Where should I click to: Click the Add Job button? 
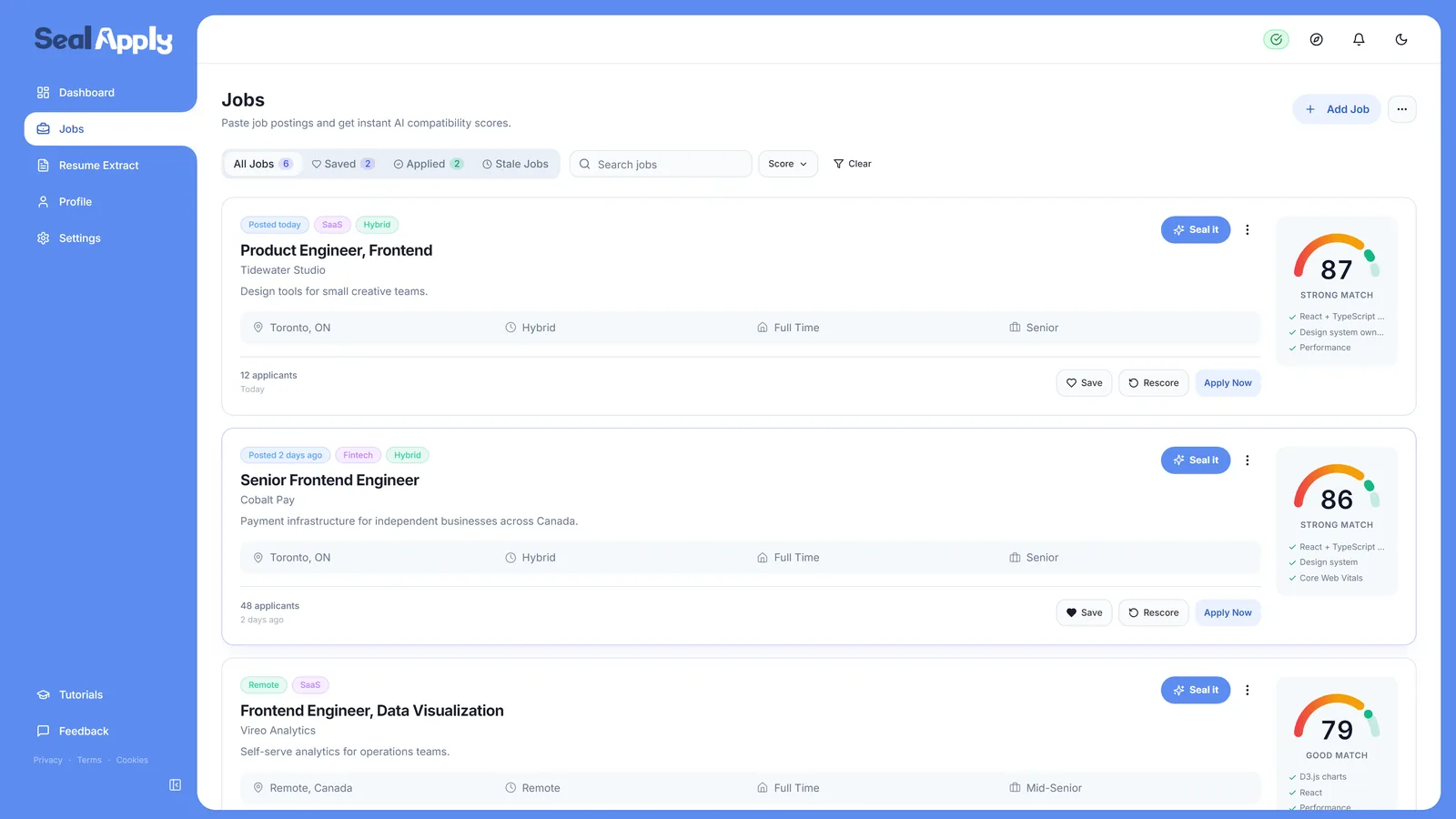pyautogui.click(x=1337, y=109)
